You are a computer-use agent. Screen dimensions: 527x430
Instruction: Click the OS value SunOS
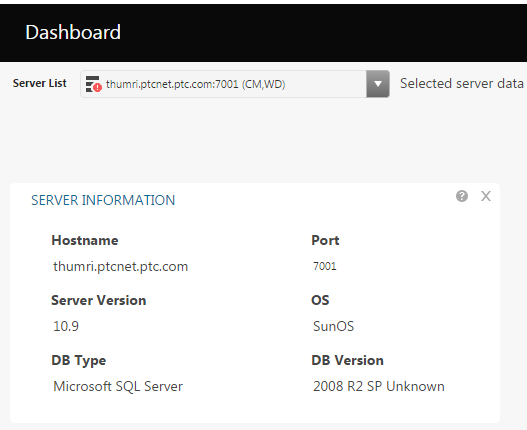tap(333, 326)
